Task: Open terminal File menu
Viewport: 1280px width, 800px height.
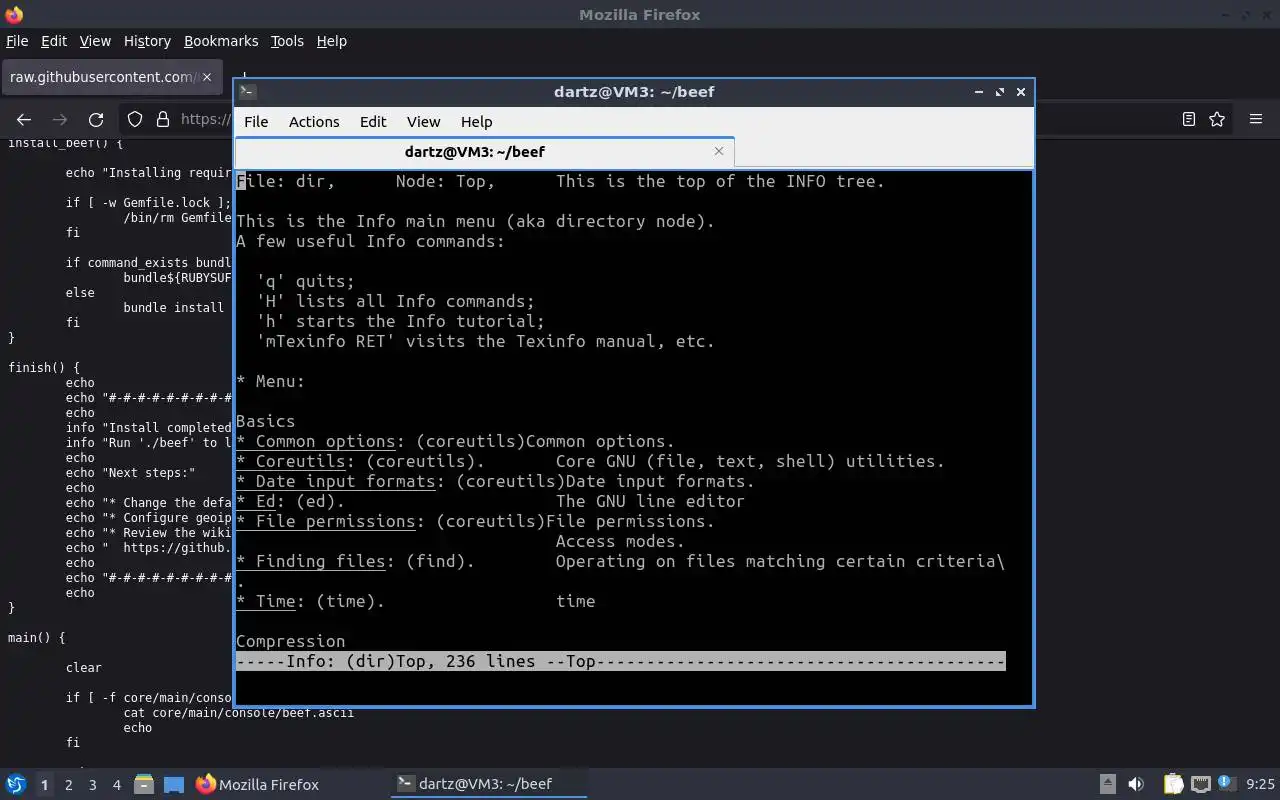Action: click(256, 121)
